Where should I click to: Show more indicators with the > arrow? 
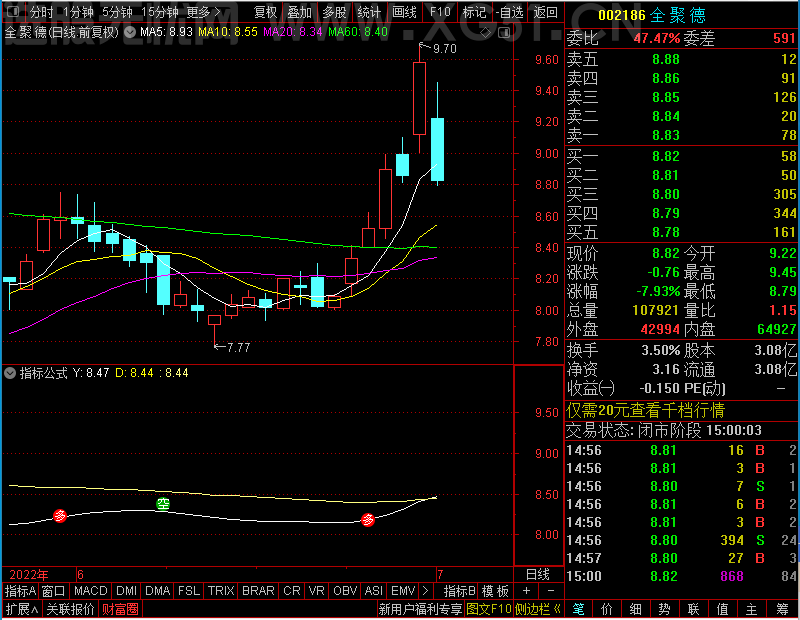(x=426, y=591)
